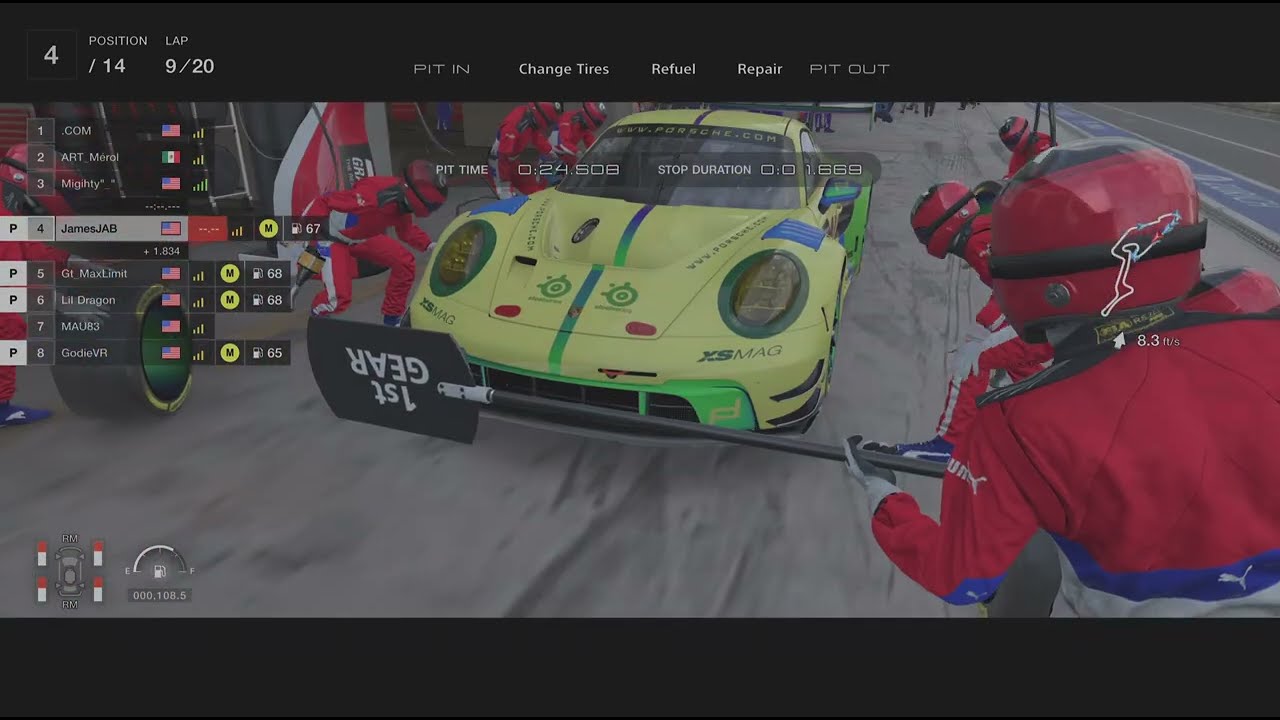The width and height of the screenshot is (1280, 720).
Task: Click the lap counter 9/20
Action: tap(190, 67)
